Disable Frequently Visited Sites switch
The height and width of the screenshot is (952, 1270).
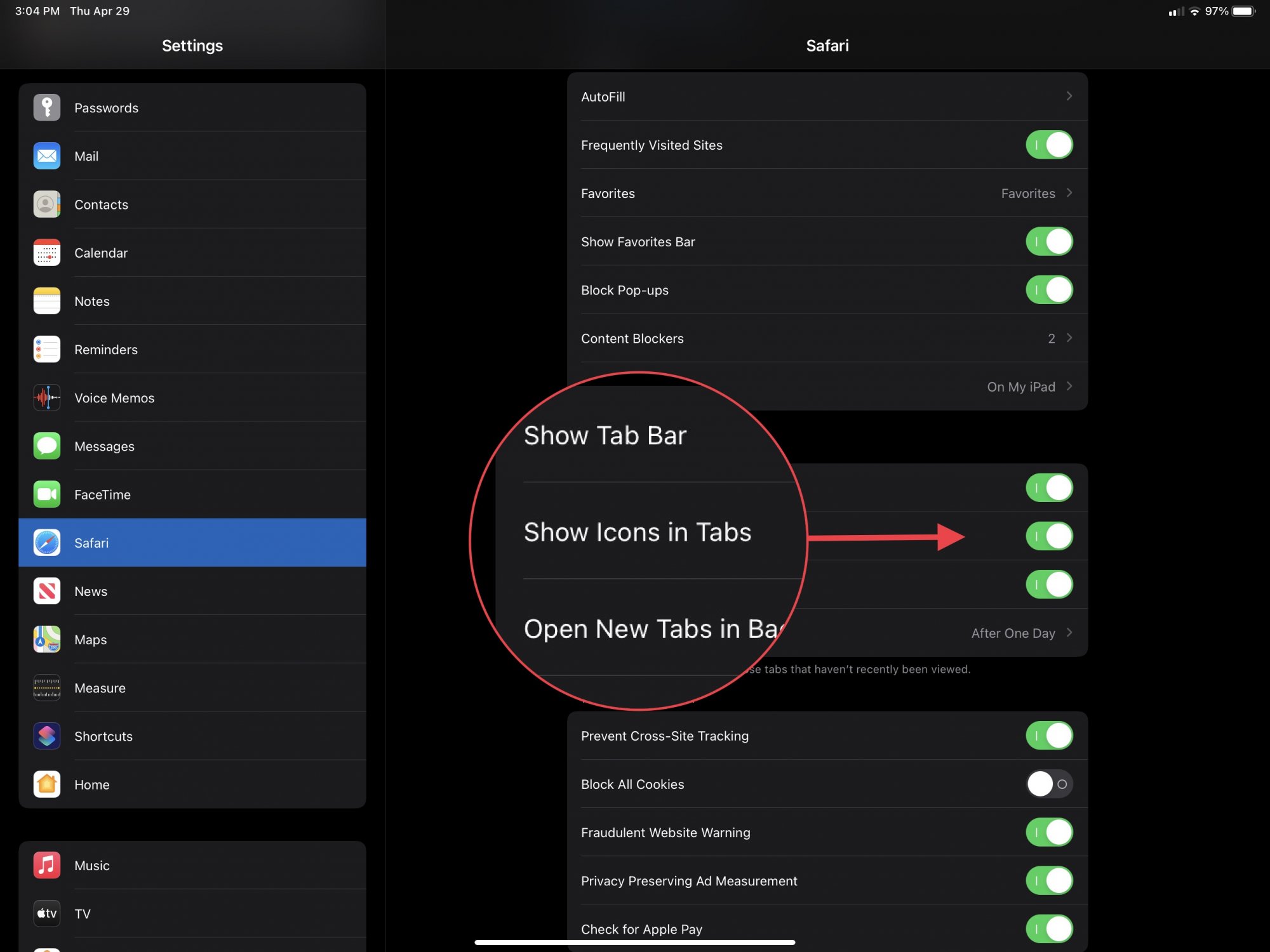[x=1049, y=145]
